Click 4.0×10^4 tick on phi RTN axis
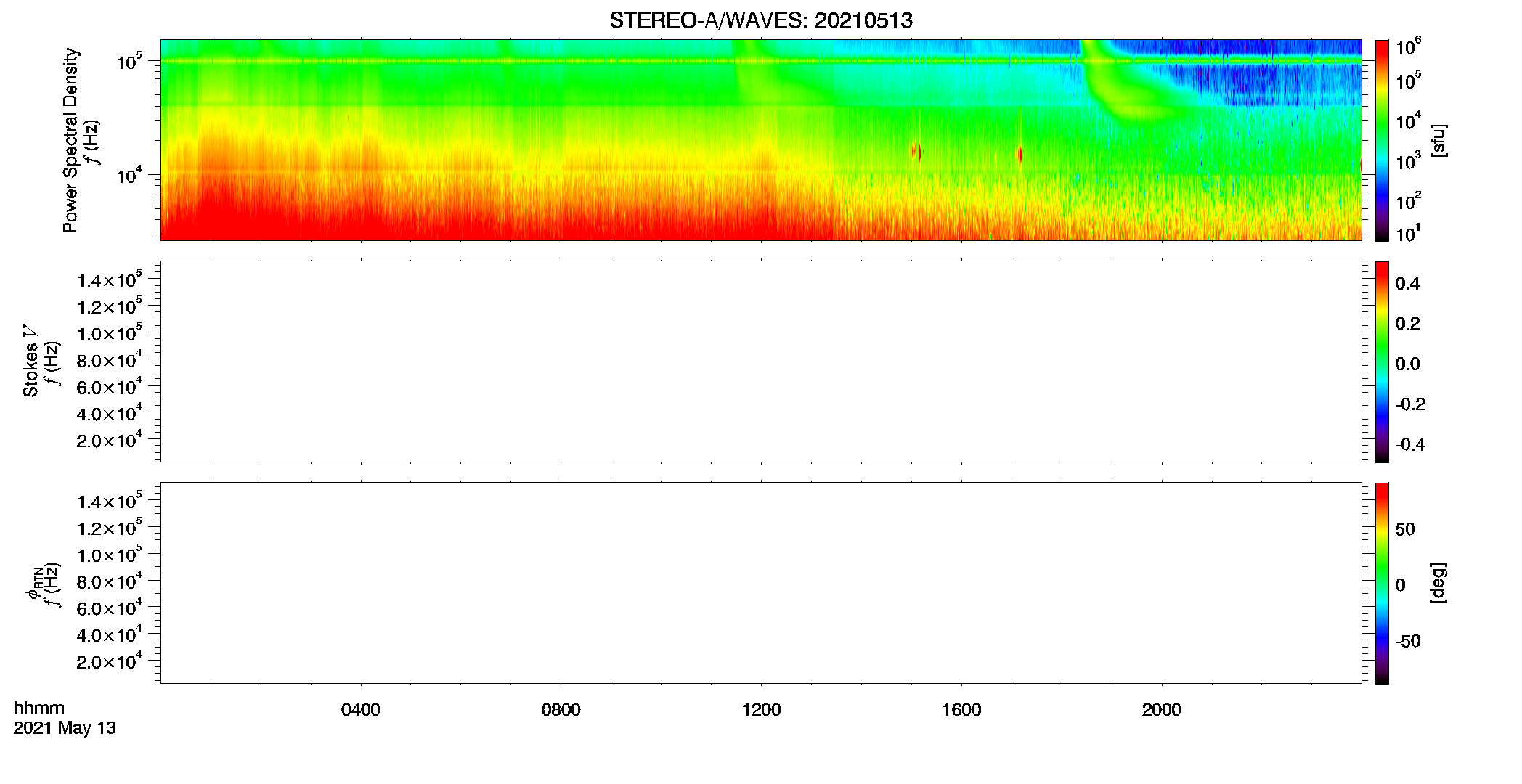The width and height of the screenshot is (1522, 784). (x=110, y=634)
